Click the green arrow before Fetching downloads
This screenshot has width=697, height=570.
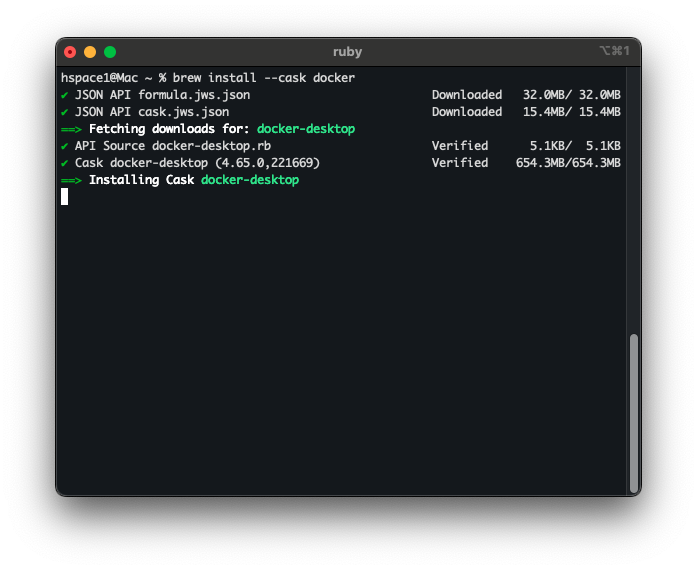pos(71,129)
